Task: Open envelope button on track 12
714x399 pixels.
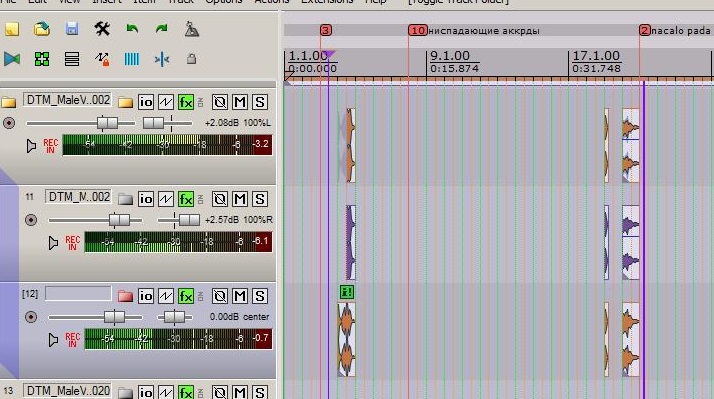Action: (x=166, y=296)
